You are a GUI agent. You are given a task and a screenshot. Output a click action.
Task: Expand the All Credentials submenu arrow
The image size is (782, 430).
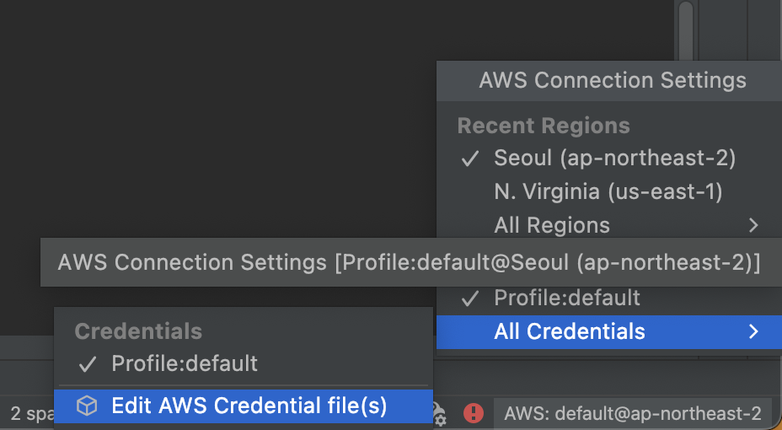[754, 331]
